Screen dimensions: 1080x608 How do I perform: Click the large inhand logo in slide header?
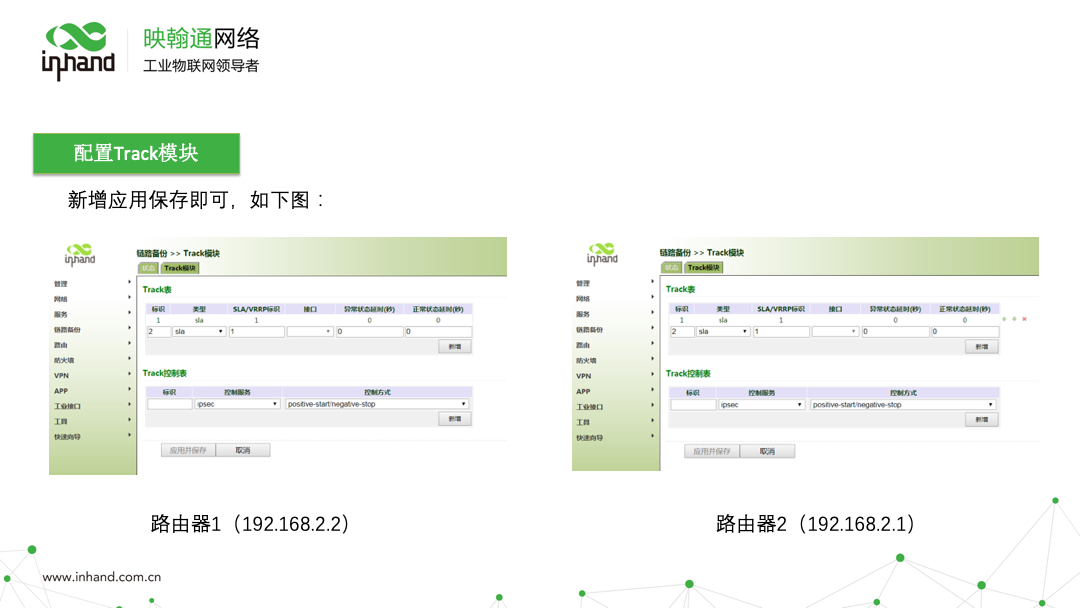coord(78,50)
